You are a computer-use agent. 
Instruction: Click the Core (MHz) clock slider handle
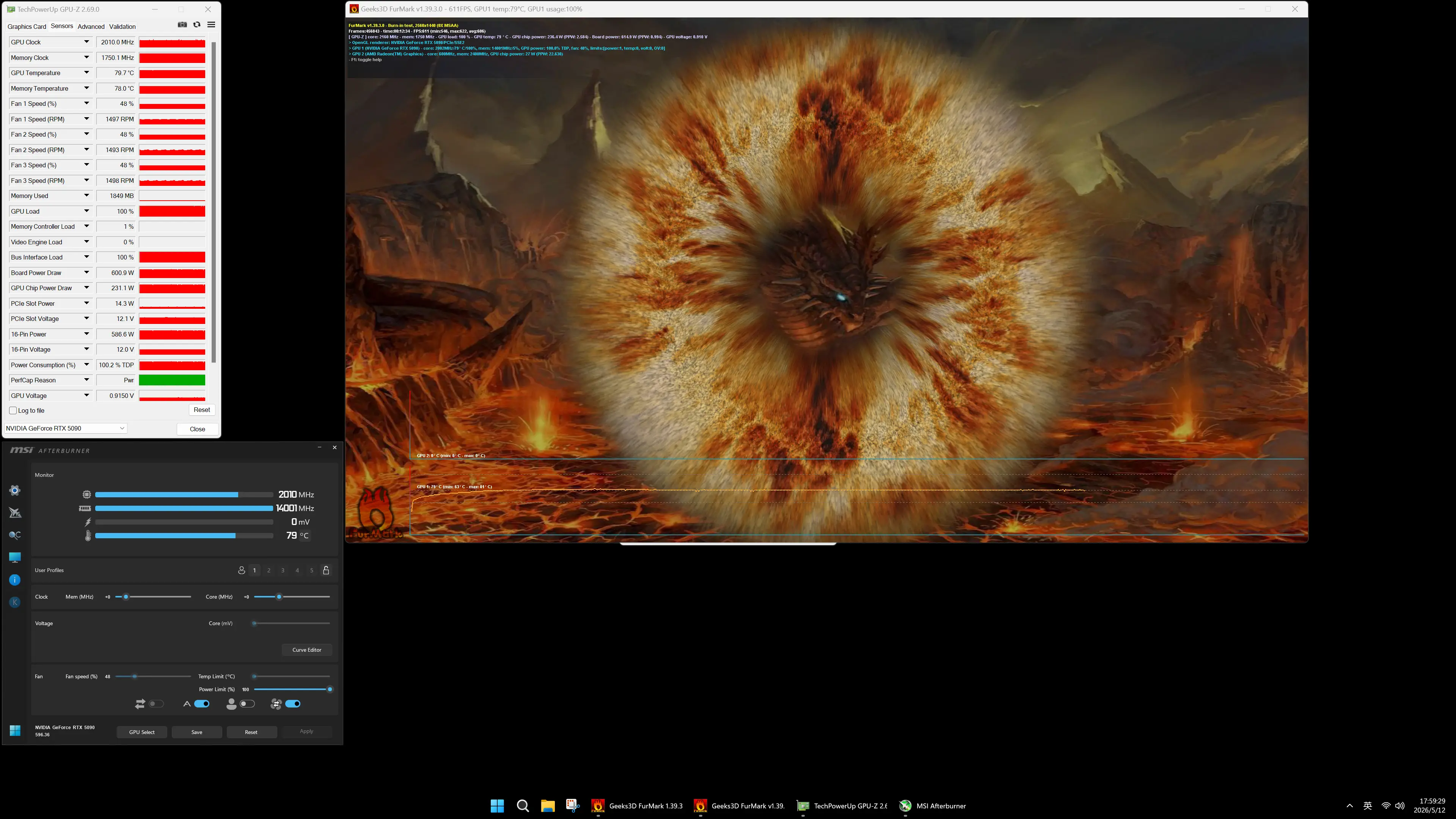pos(279,597)
